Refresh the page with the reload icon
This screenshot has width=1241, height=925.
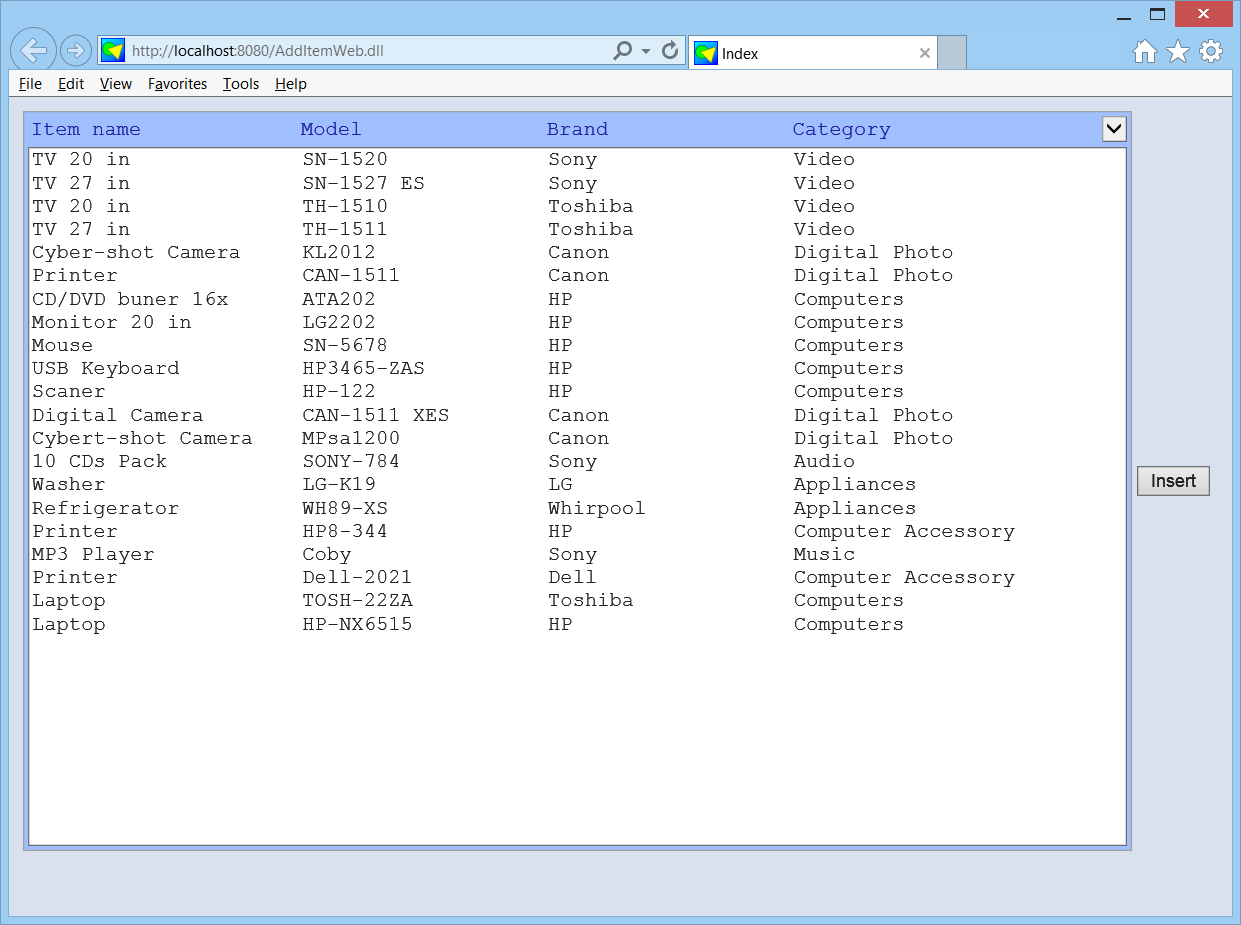(671, 50)
